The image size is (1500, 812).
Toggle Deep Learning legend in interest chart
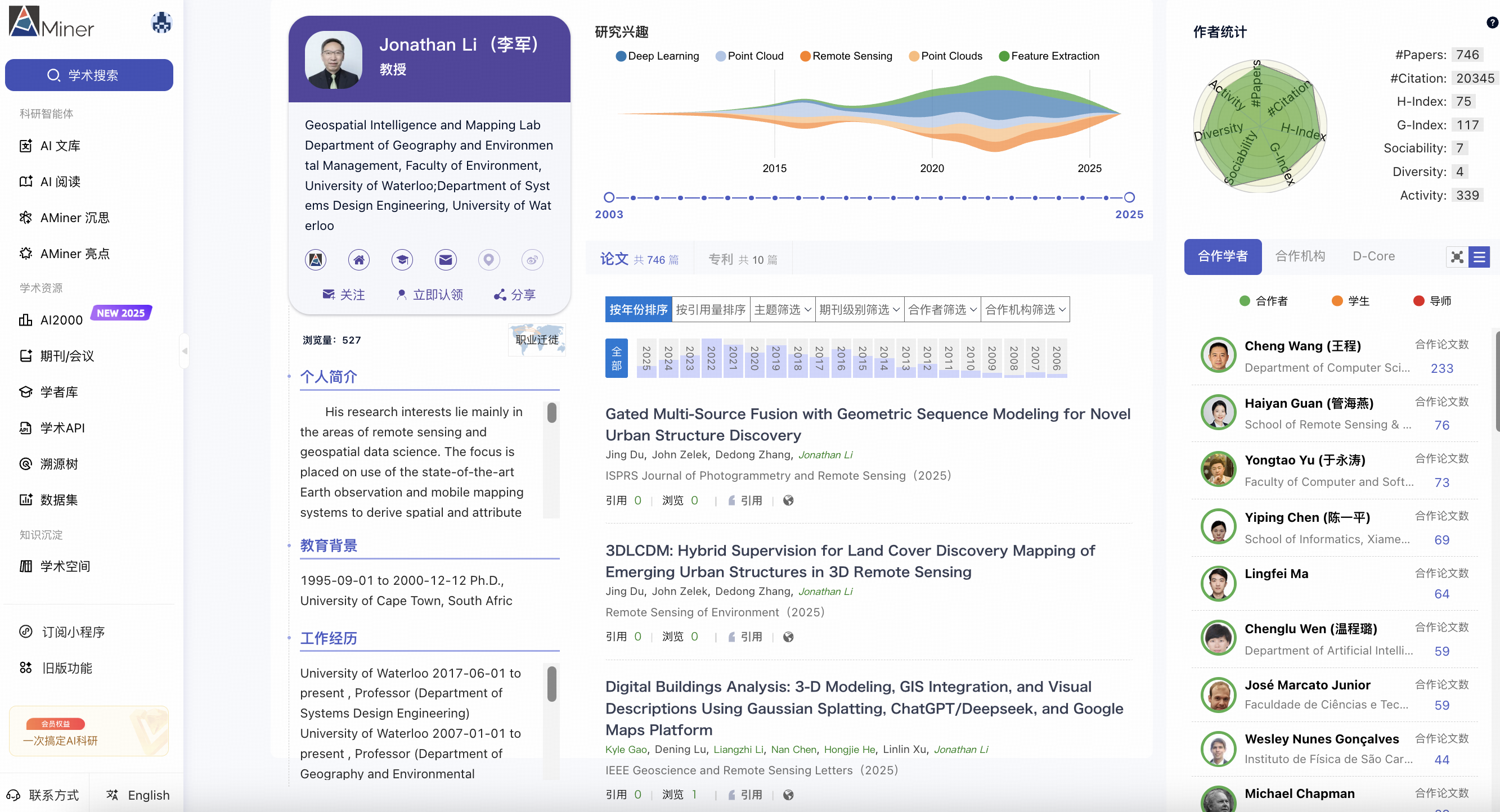pyautogui.click(x=657, y=56)
